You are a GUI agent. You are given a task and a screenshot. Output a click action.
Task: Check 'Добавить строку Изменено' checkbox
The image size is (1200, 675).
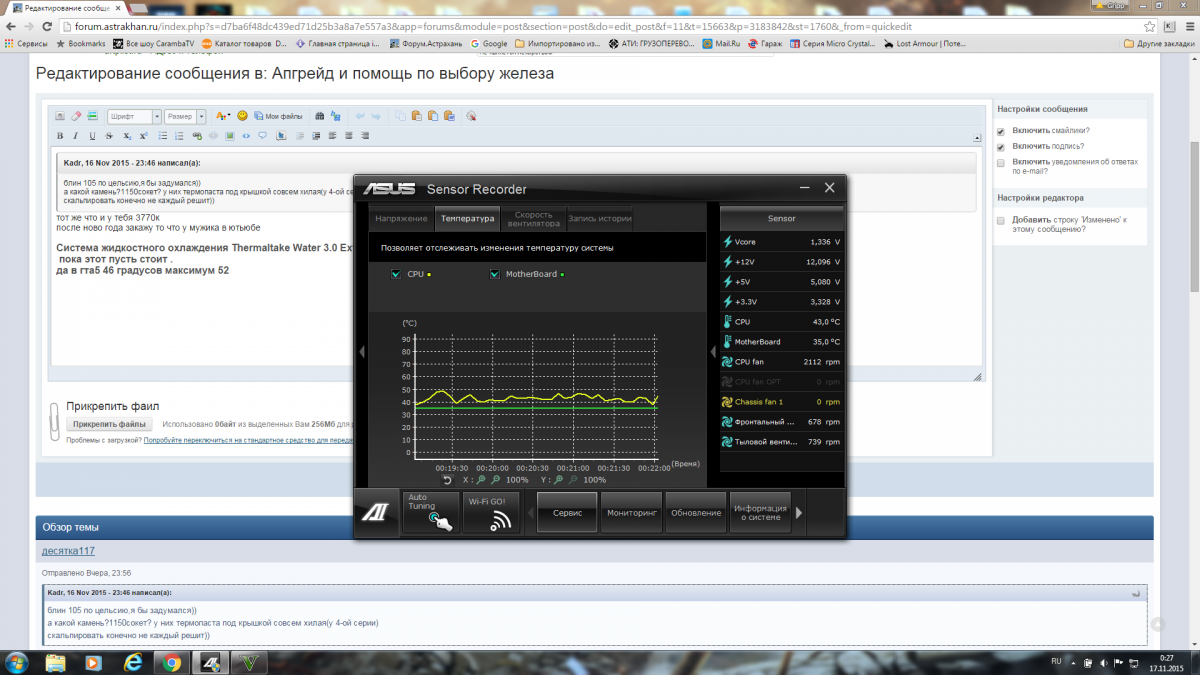click(1001, 220)
